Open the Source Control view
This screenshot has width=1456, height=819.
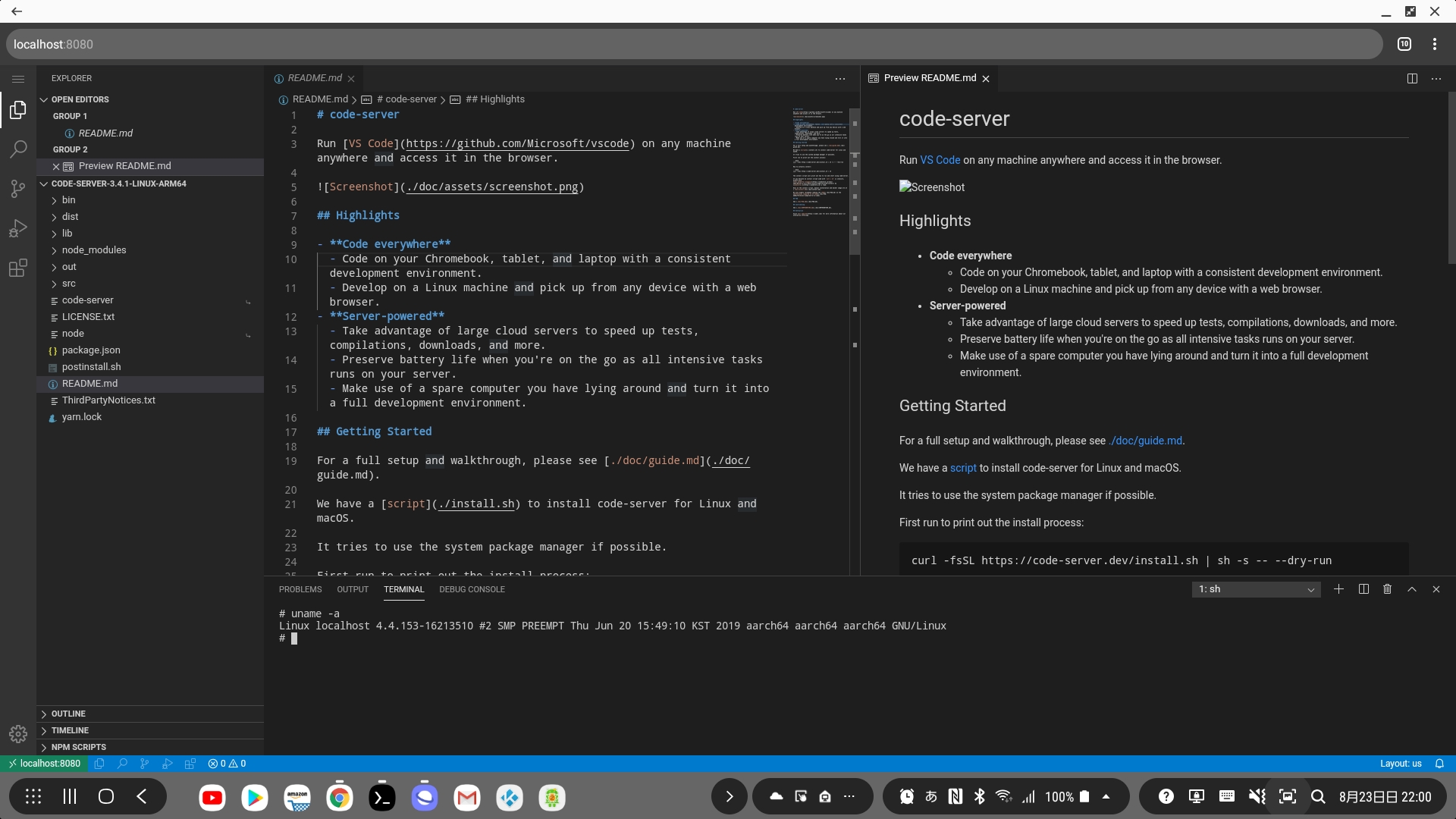pyautogui.click(x=17, y=189)
